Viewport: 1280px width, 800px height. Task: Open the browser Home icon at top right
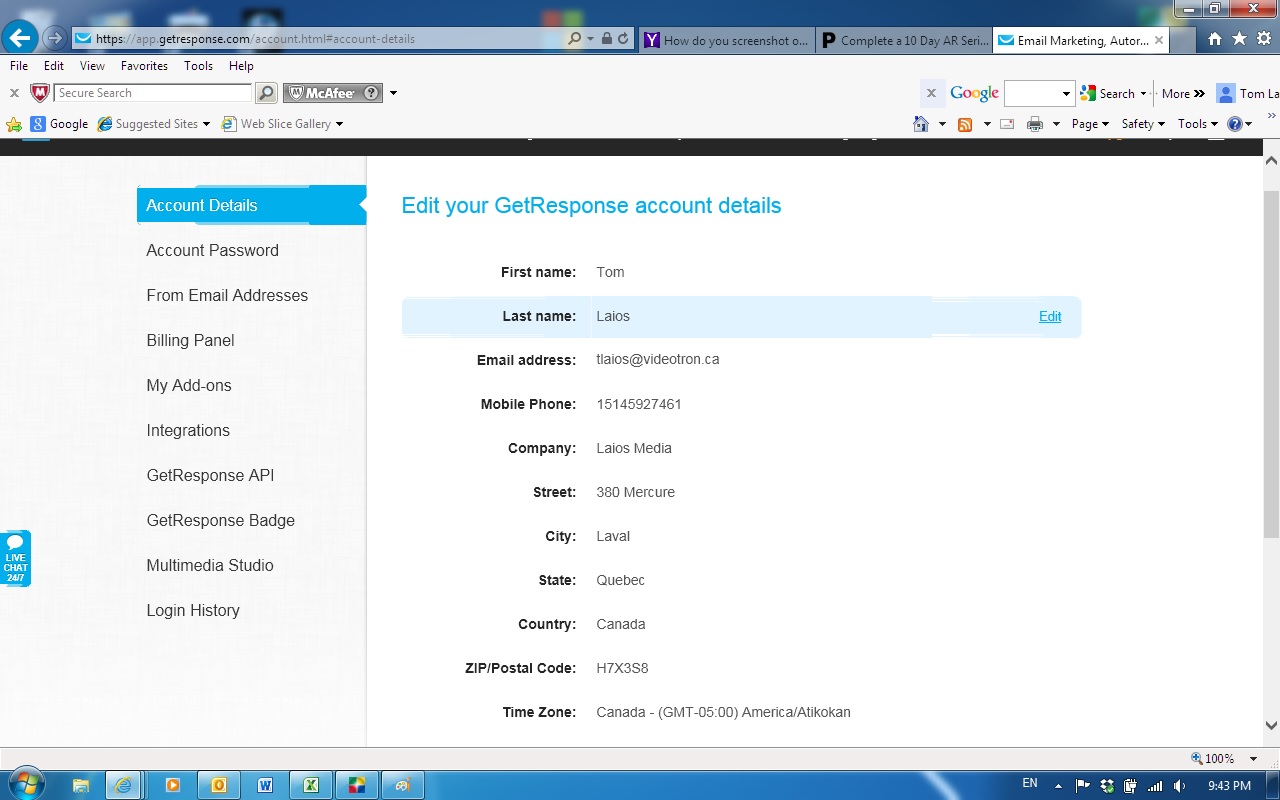[x=1214, y=39]
